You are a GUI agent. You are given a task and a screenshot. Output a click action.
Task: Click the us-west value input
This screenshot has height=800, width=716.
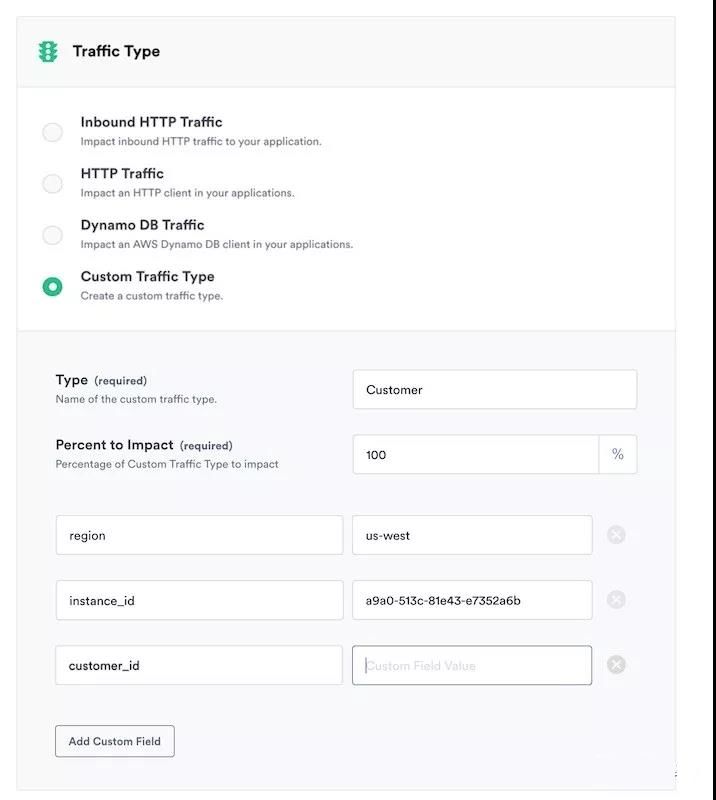click(472, 535)
